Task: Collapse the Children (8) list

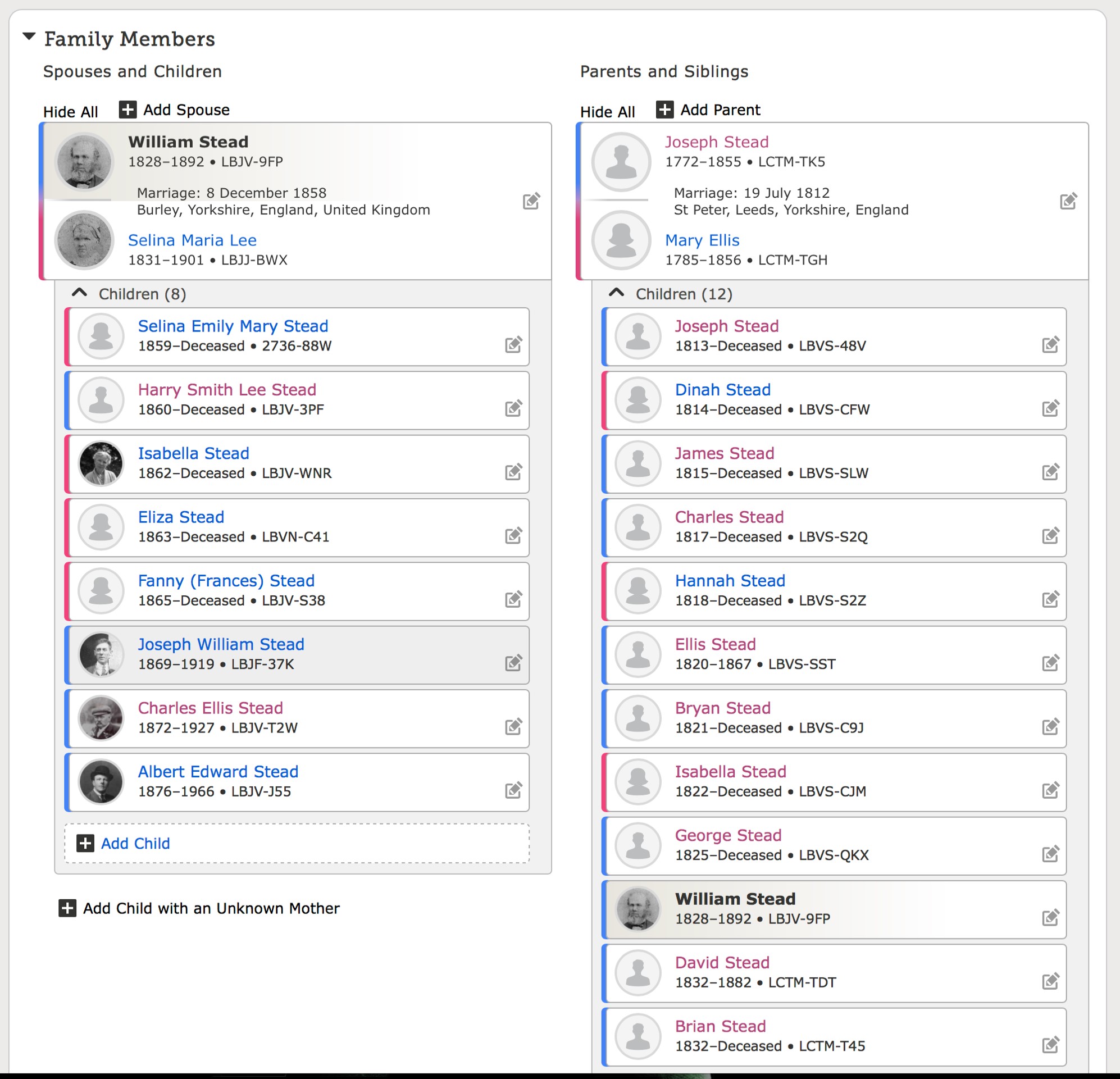Action: pyautogui.click(x=79, y=293)
